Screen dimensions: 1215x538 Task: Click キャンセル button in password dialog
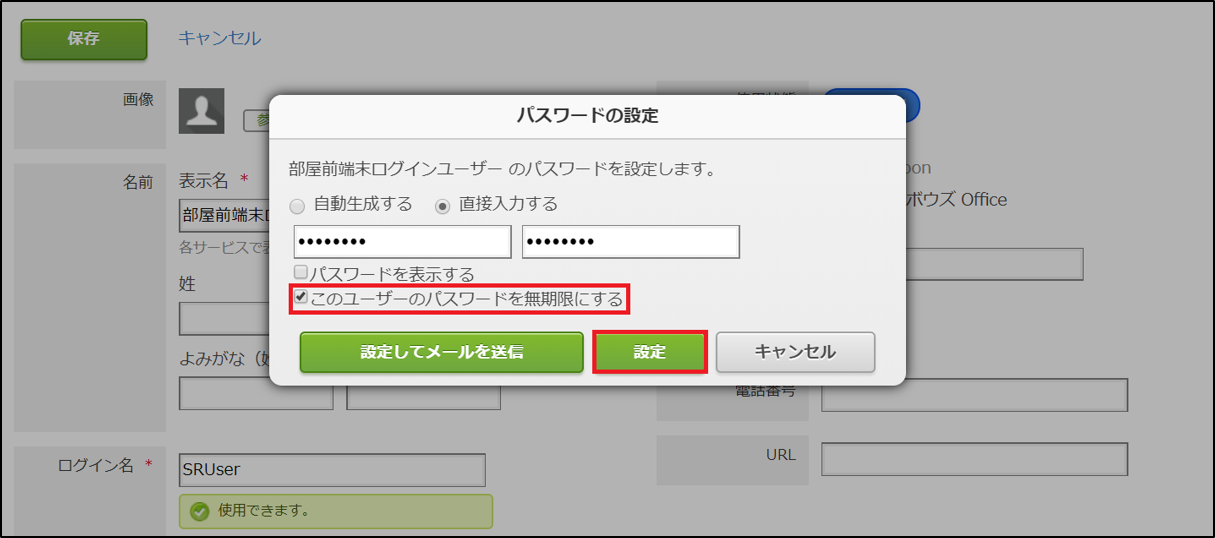[795, 352]
